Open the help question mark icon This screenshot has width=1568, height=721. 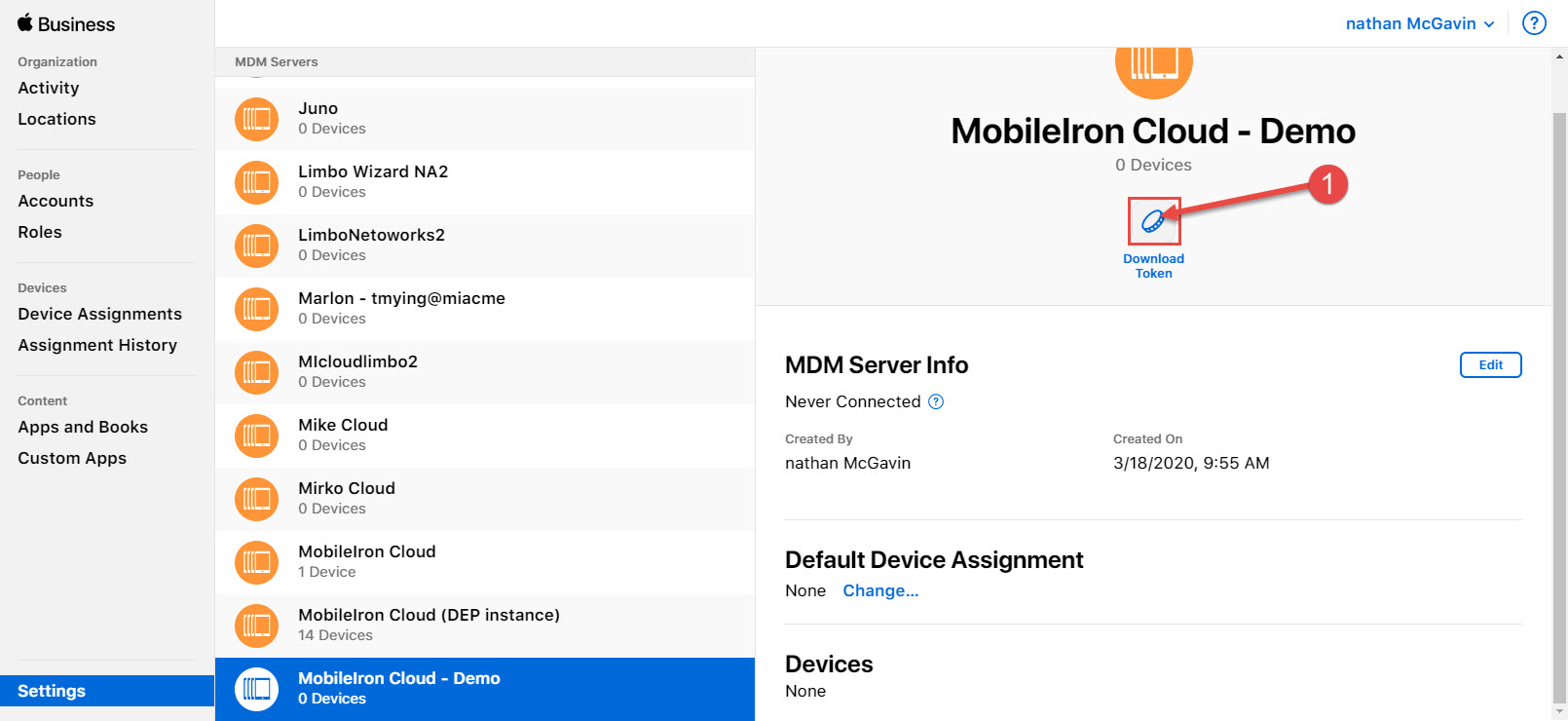pyautogui.click(x=1534, y=22)
